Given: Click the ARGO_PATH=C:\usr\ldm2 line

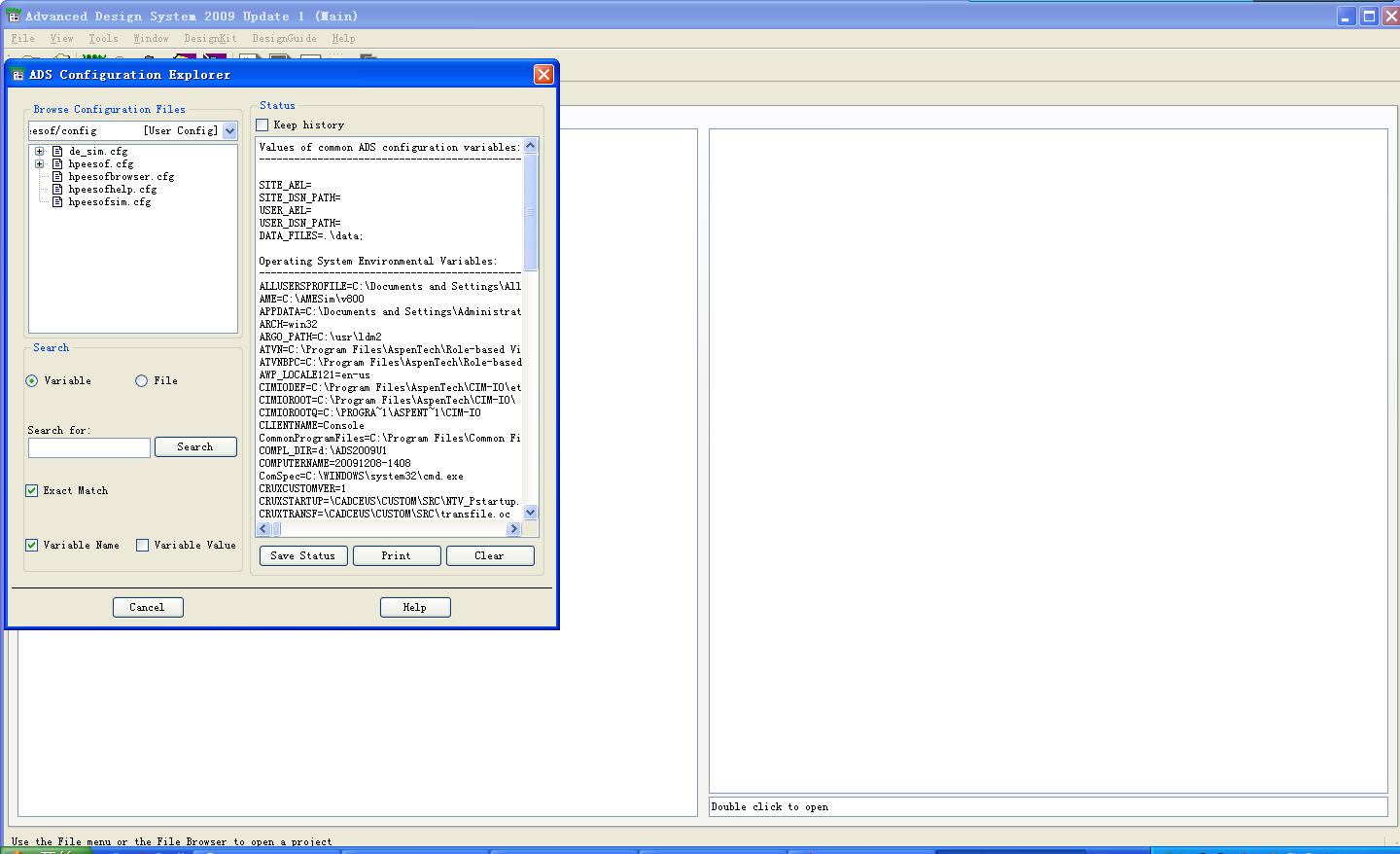Looking at the screenshot, I should tap(320, 337).
